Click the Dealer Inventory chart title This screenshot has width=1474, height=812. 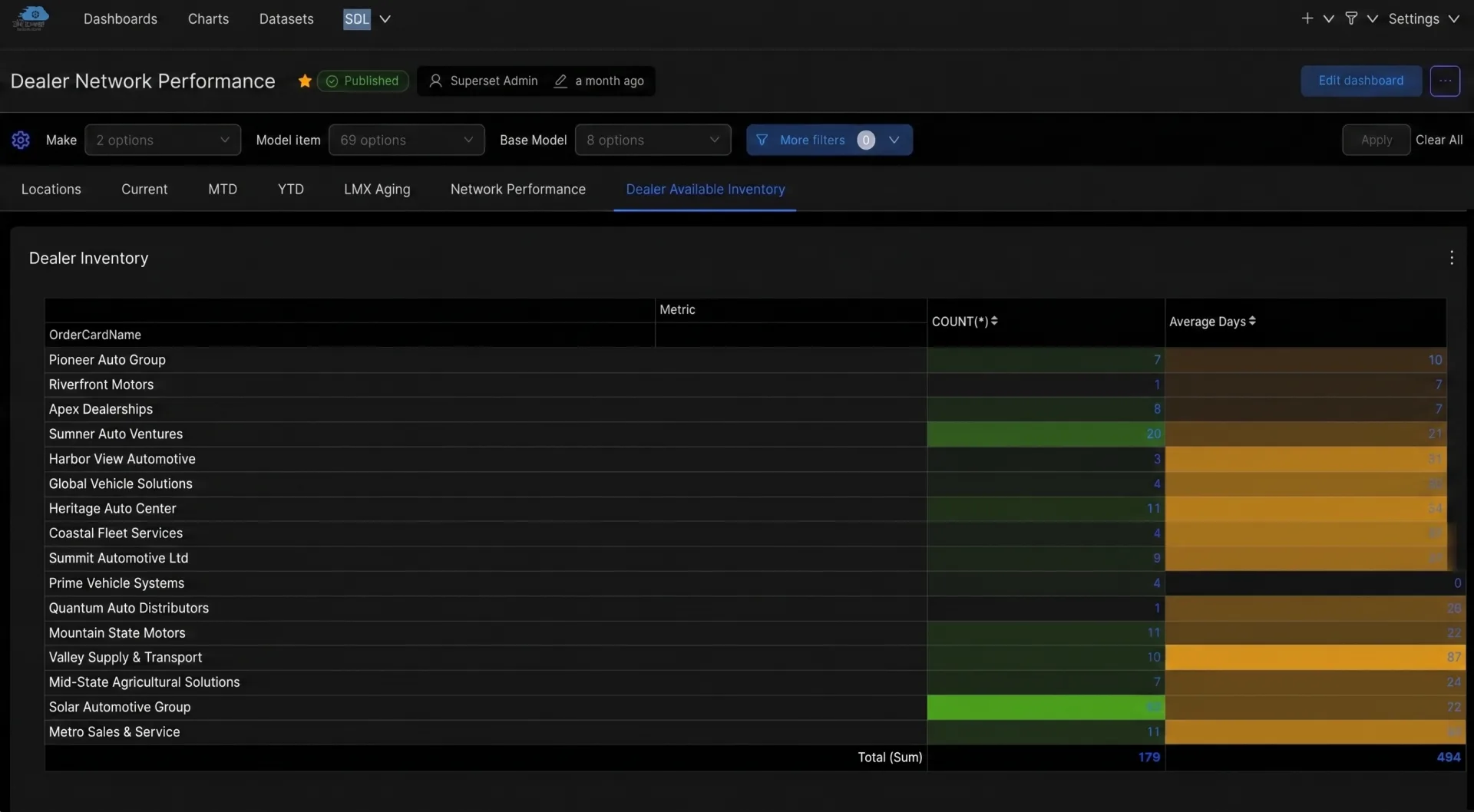89,258
